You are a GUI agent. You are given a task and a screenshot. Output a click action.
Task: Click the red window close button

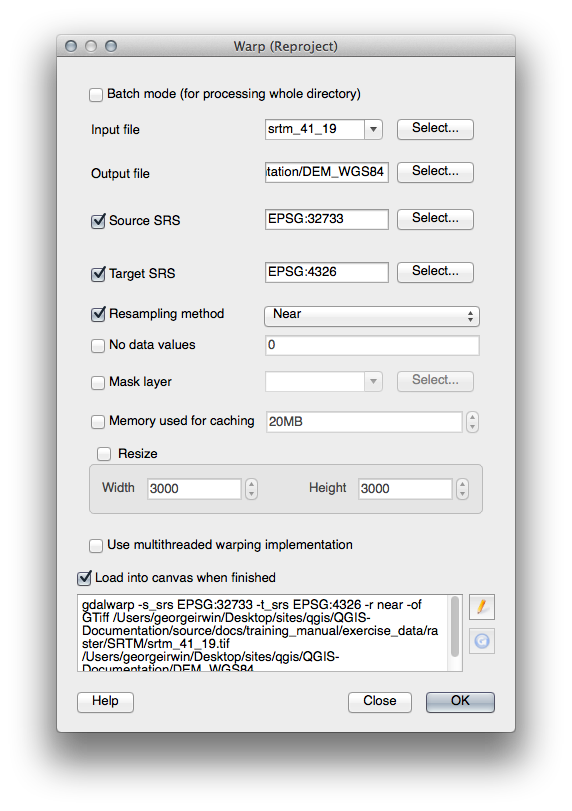pos(71,46)
